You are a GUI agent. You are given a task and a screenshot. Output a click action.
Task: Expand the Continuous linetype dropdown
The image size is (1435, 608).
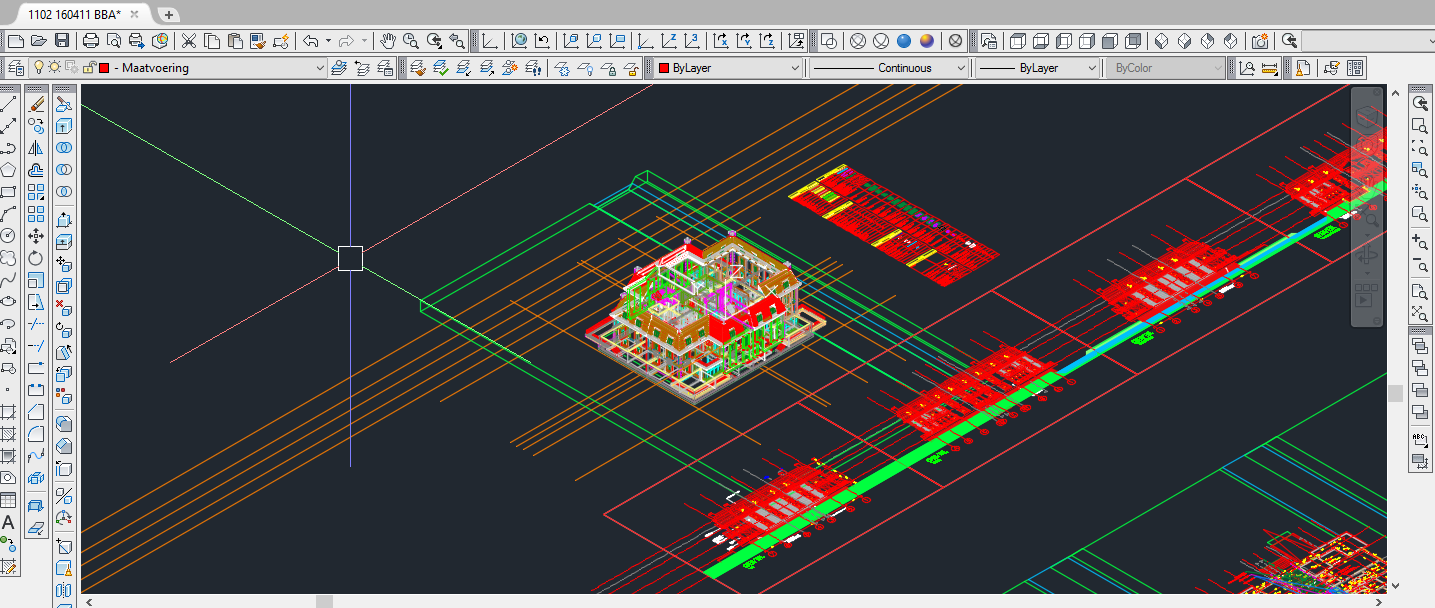(961, 68)
